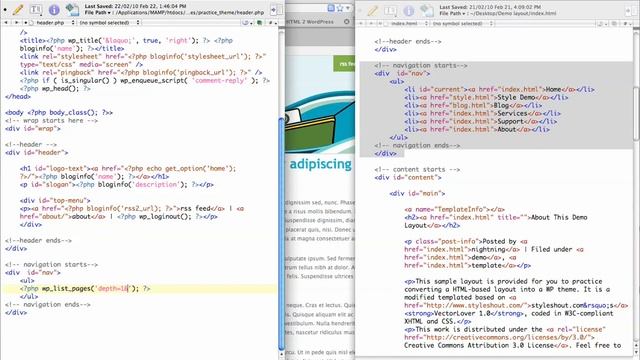Image resolution: width=640 pixels, height=360 pixels.
Task: Click the '<!-- navigation starts-->' comment in header.php
Action: click(51, 264)
